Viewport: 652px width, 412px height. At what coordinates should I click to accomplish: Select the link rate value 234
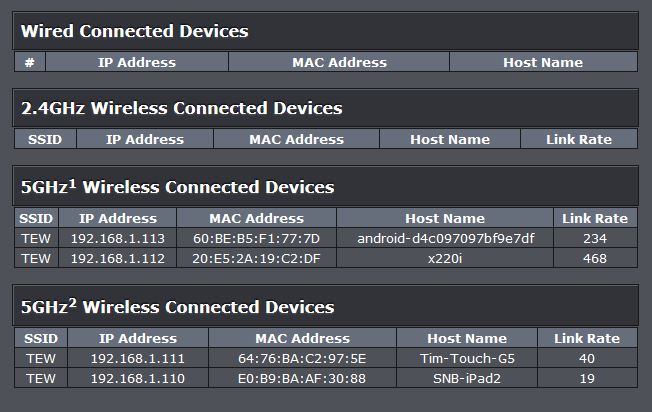coord(595,239)
